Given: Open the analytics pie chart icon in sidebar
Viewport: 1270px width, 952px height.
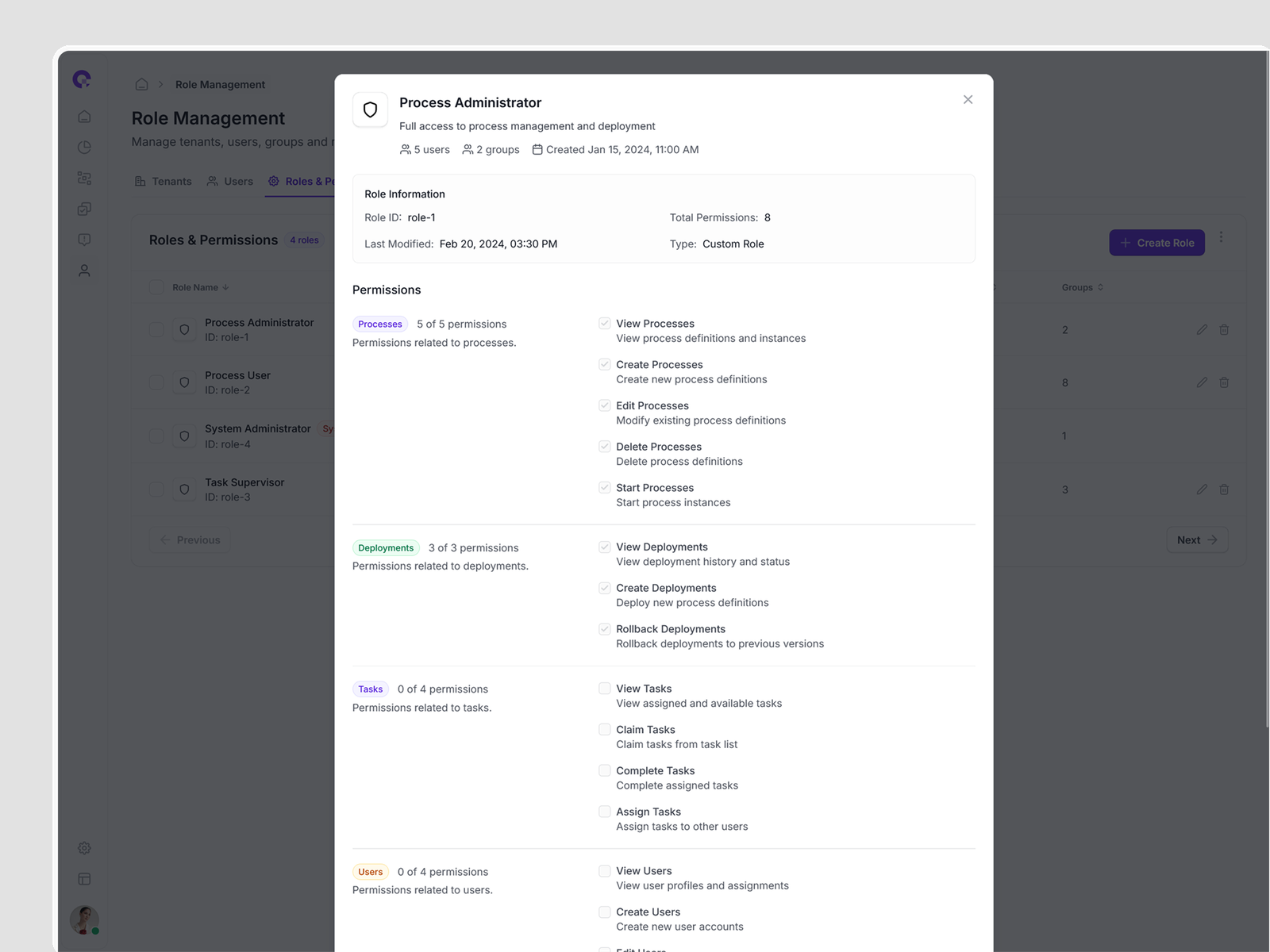Looking at the screenshot, I should click(84, 147).
